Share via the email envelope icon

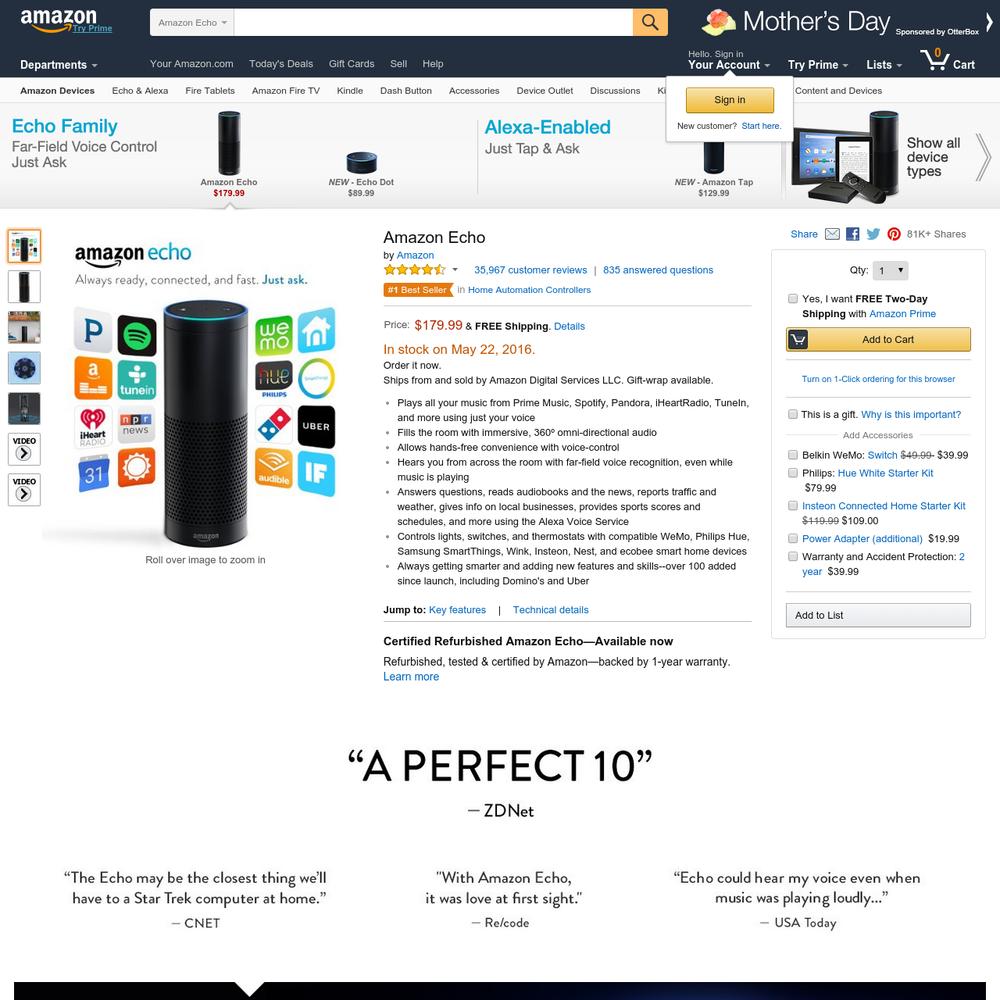coord(832,234)
